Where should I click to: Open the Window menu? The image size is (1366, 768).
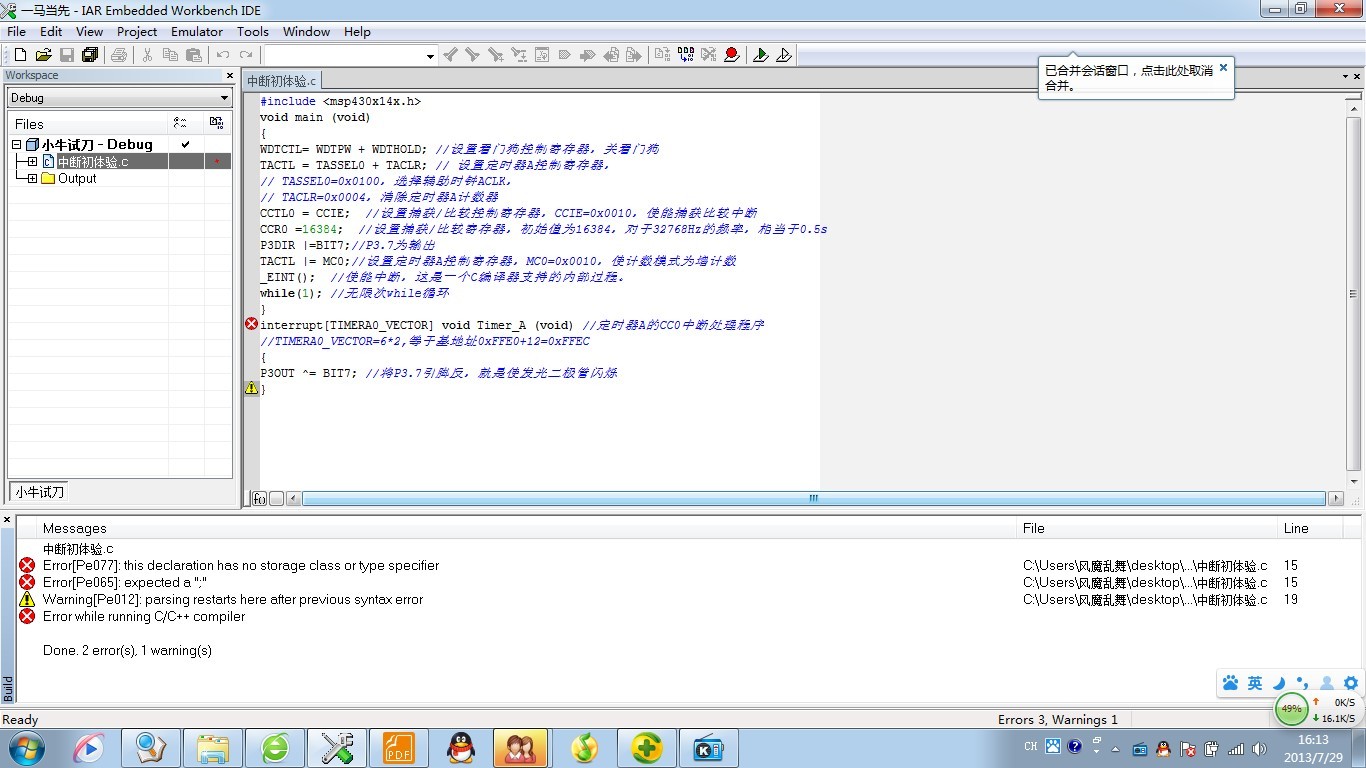coord(306,32)
